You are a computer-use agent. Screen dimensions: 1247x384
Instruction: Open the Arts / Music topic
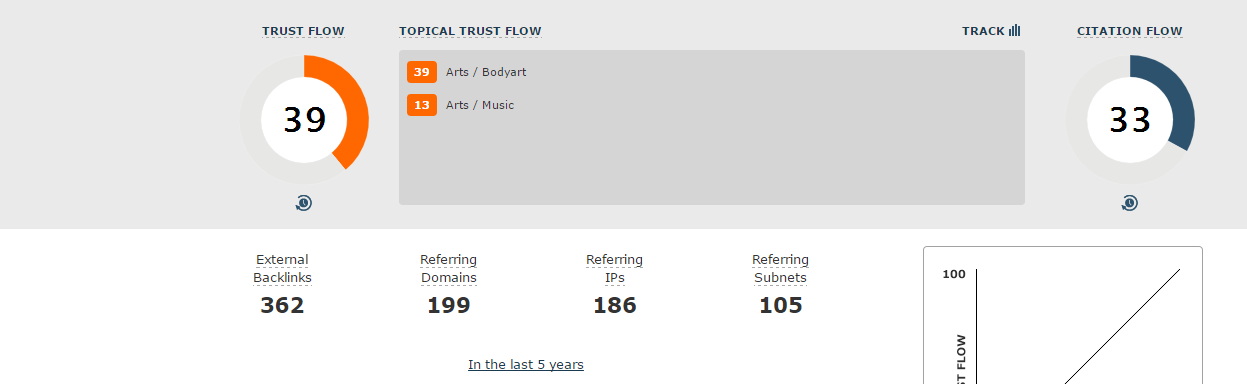tap(480, 105)
